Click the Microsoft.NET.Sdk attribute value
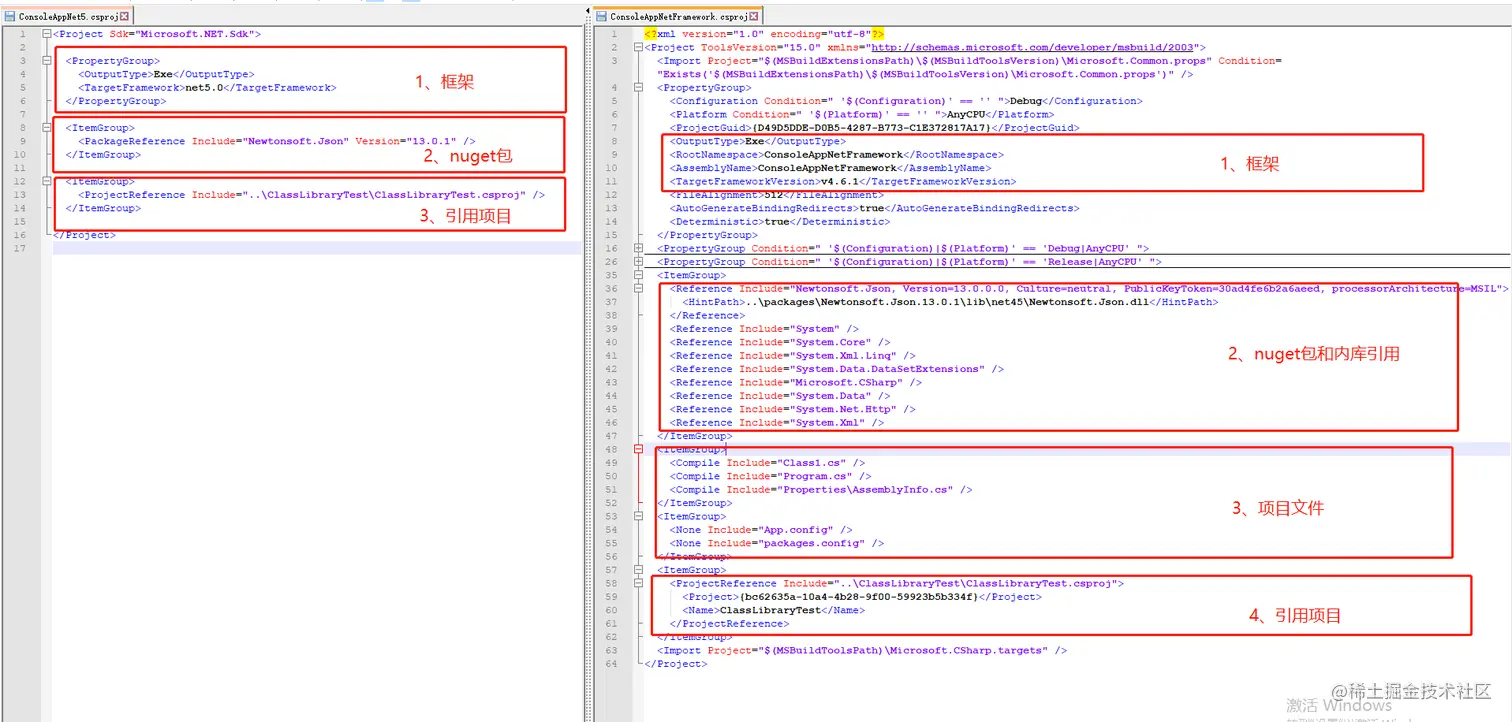 pos(195,34)
